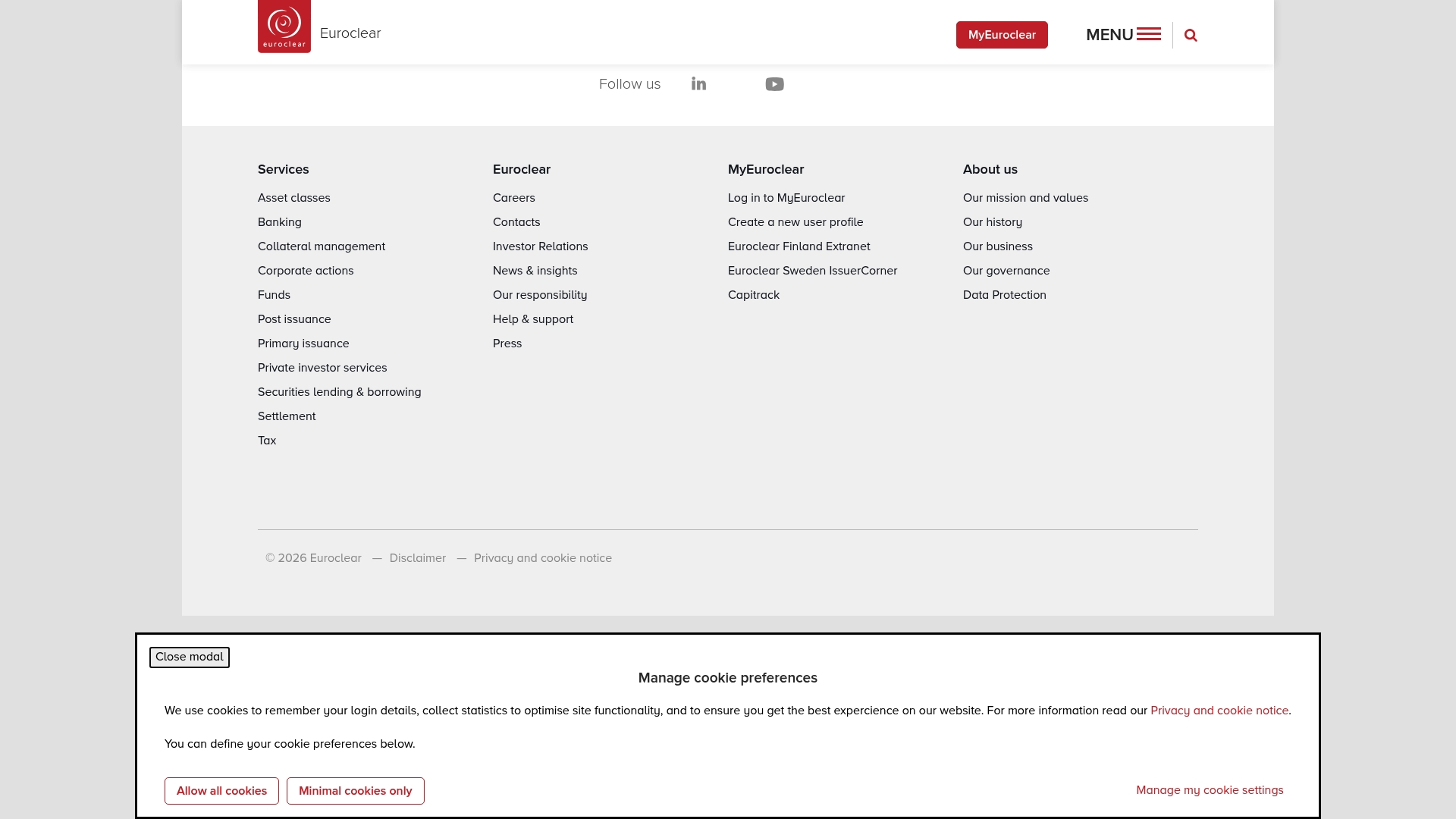Visit the LinkedIn follow icon
The width and height of the screenshot is (1456, 819).
(698, 83)
